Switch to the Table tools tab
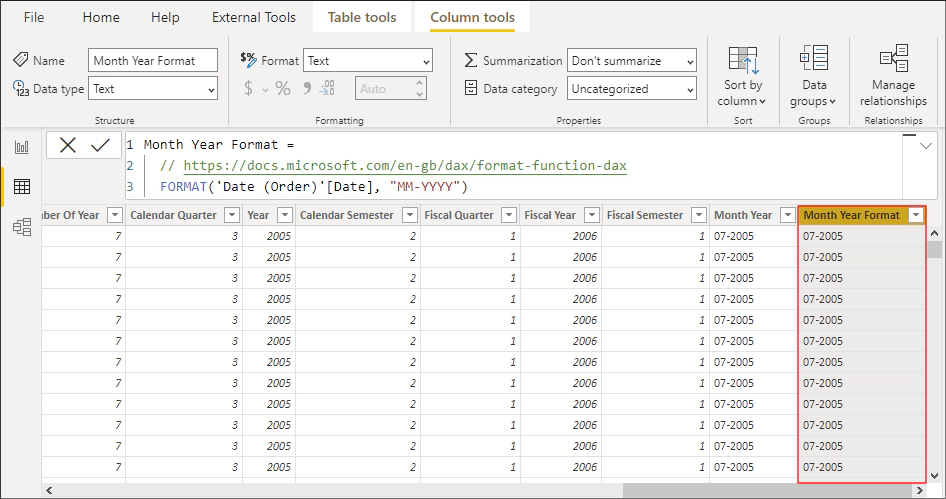Viewport: 946px width, 499px height. click(x=362, y=17)
